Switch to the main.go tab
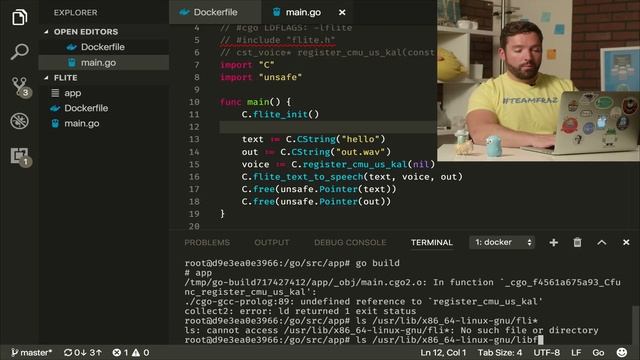 coord(307,12)
